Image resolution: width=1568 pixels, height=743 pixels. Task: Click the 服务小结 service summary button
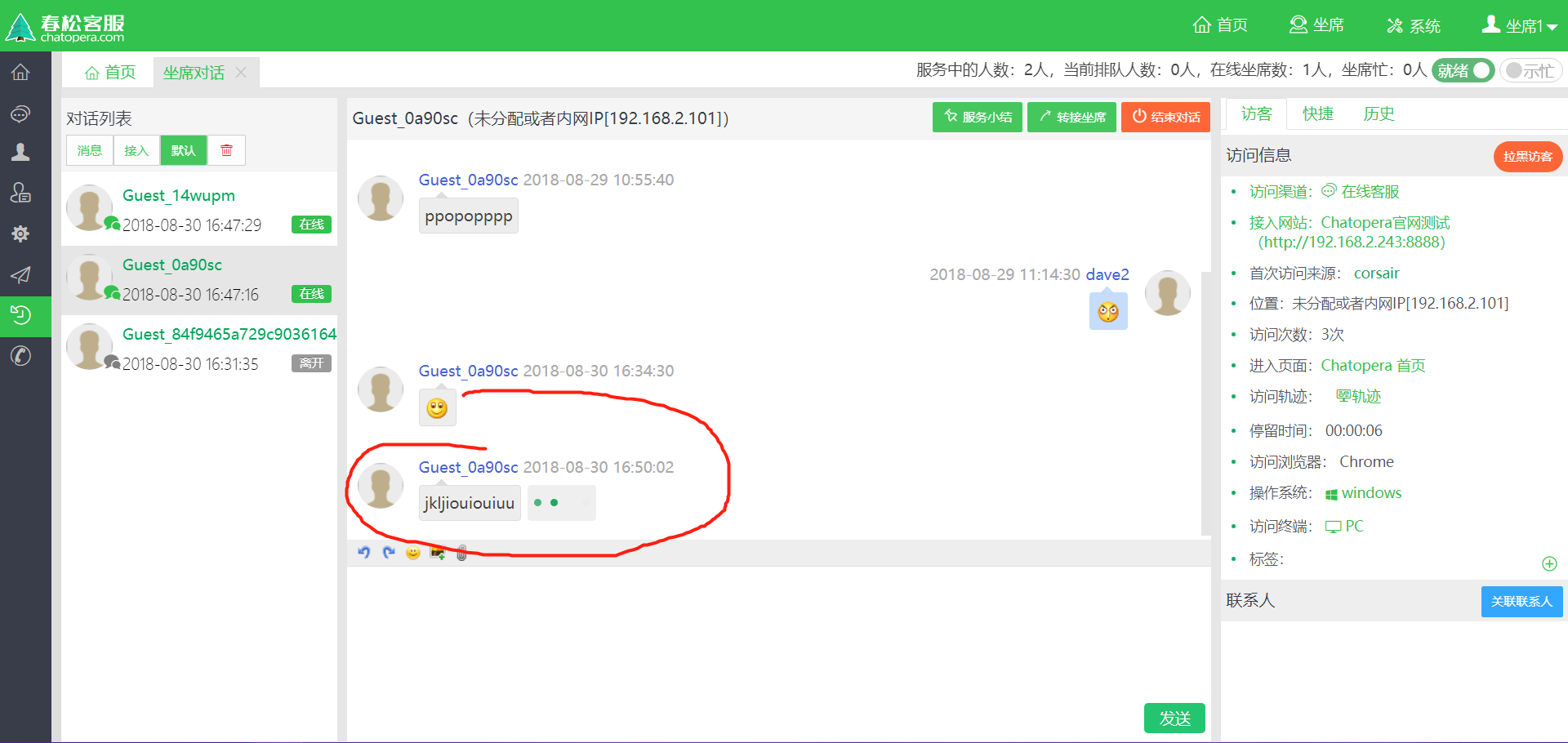click(x=978, y=117)
